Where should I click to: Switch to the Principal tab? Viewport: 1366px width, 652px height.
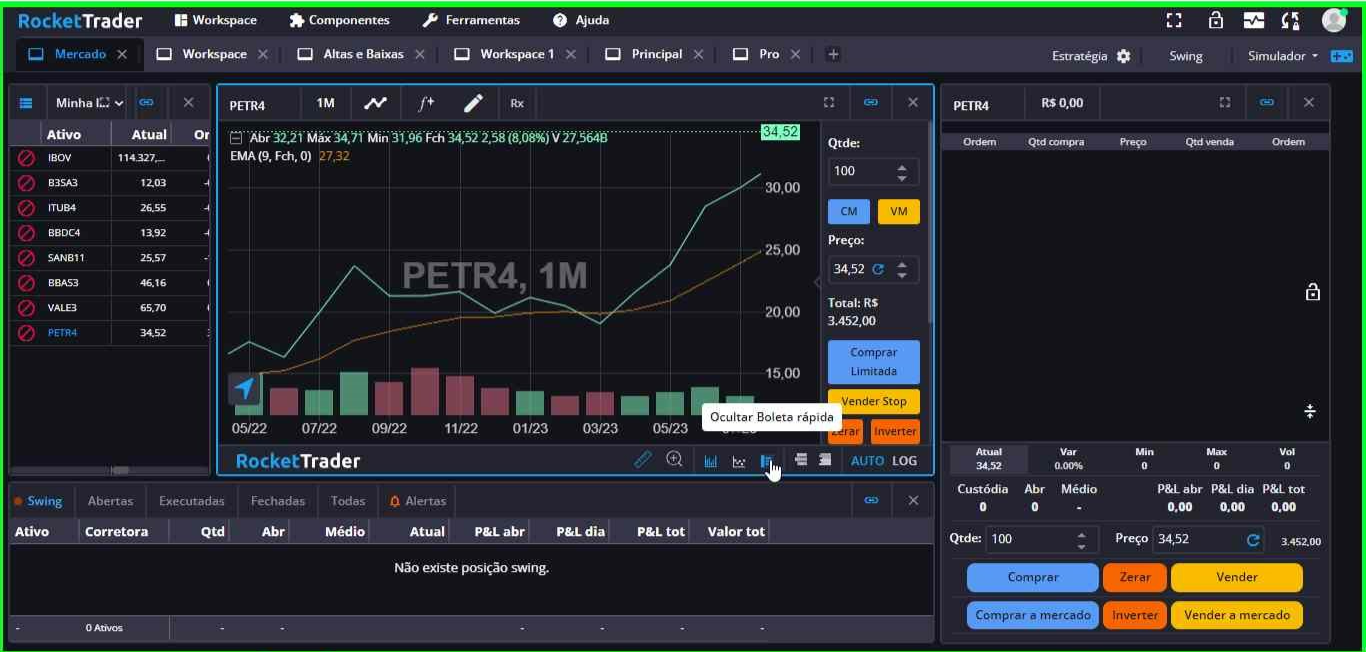pos(657,54)
